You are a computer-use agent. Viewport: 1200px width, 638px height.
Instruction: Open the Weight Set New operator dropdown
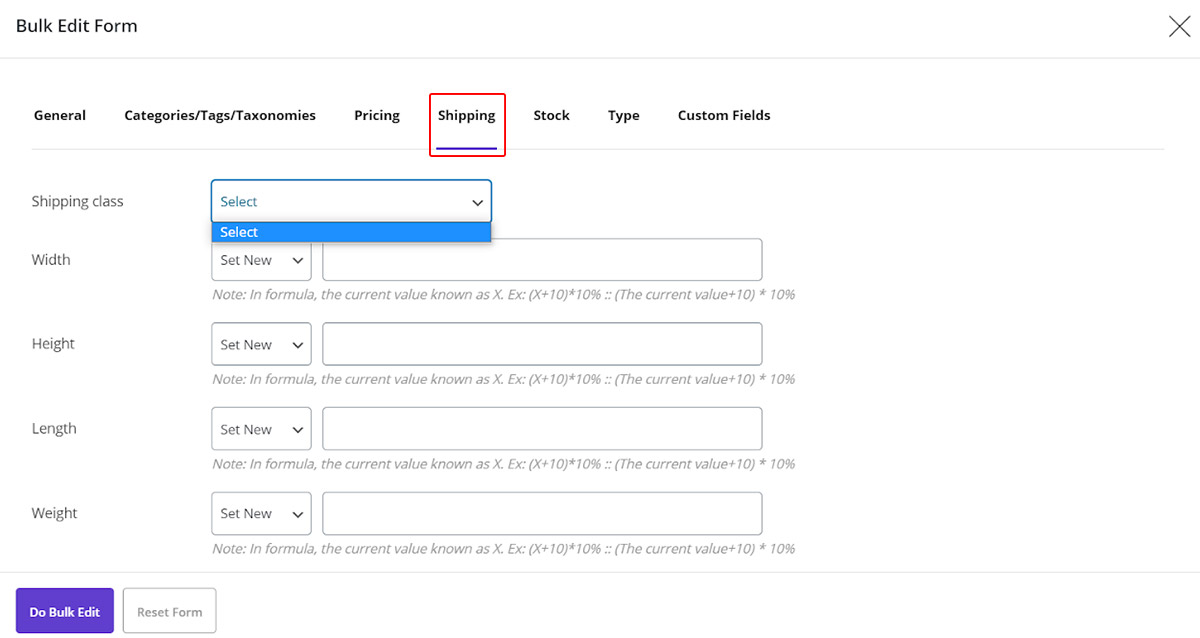point(261,513)
